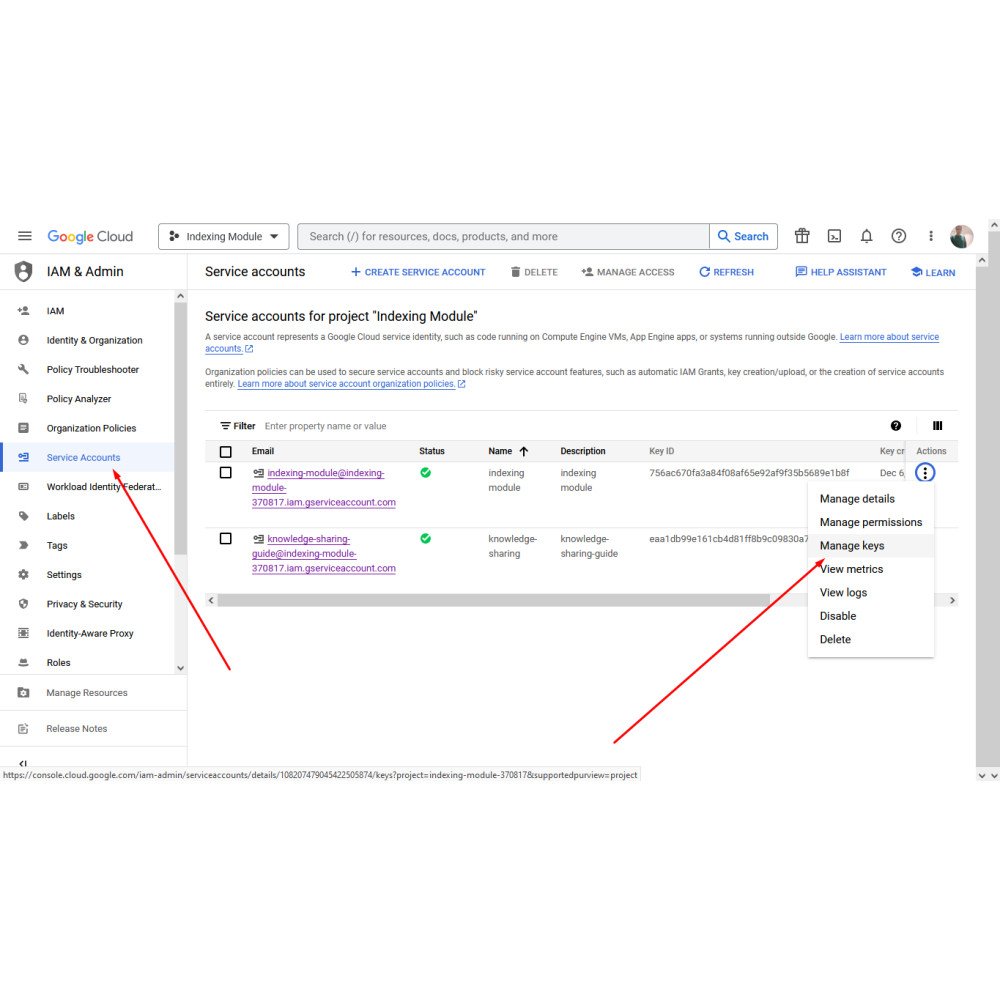Open service account organization policies link
Image resolution: width=1000 pixels, height=1000 pixels.
[x=351, y=384]
